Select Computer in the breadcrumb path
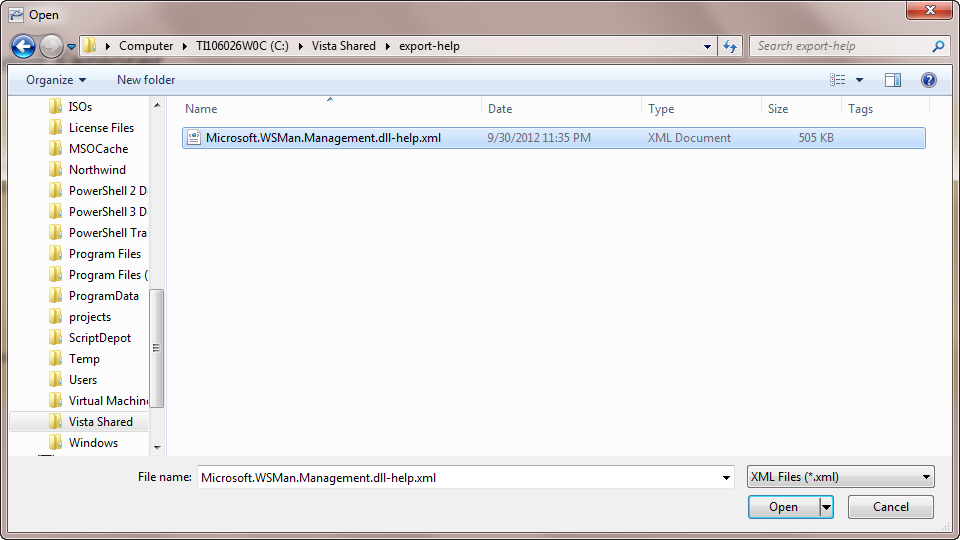This screenshot has width=960, height=540. pos(146,46)
